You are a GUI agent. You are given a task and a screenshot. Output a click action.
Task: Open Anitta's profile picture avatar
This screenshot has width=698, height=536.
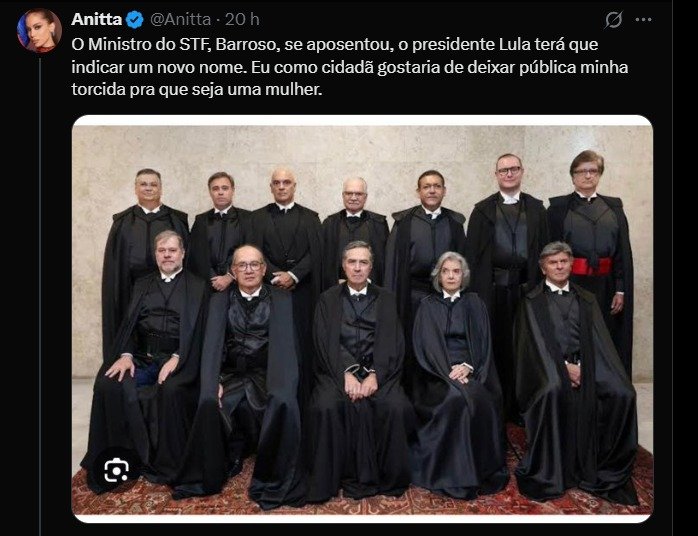tap(39, 30)
